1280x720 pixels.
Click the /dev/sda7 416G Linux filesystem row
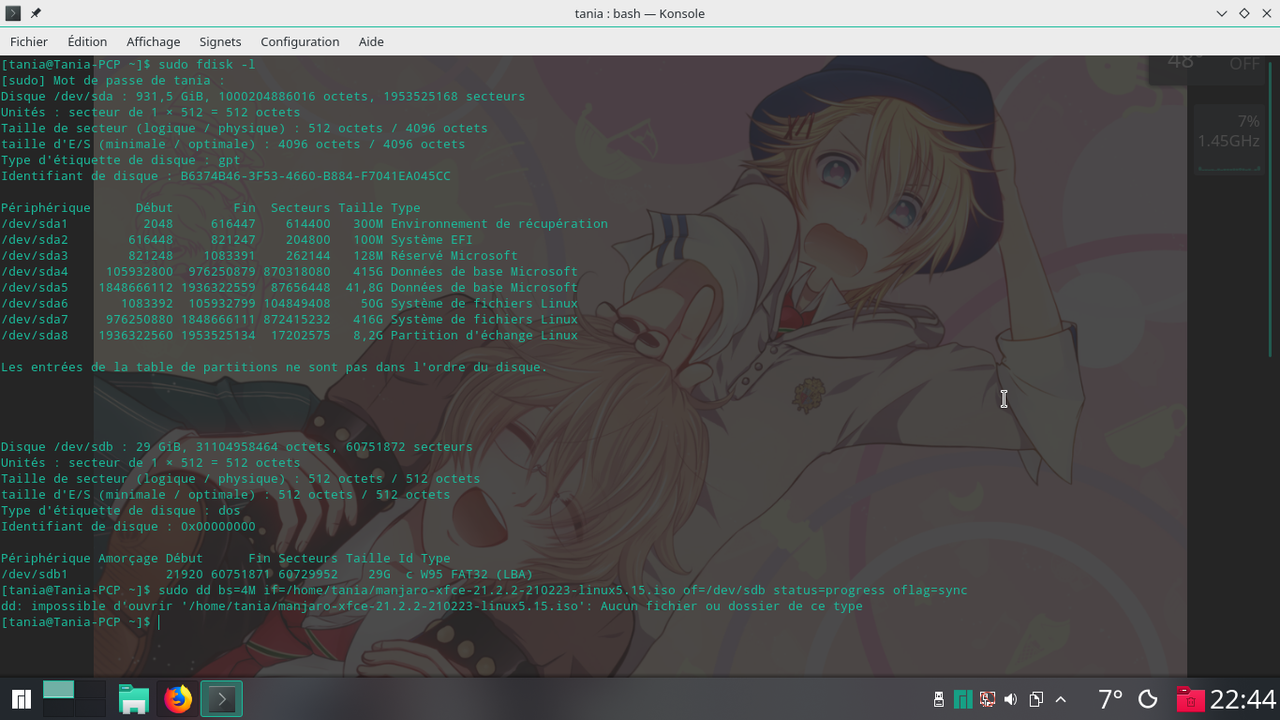click(x=289, y=320)
